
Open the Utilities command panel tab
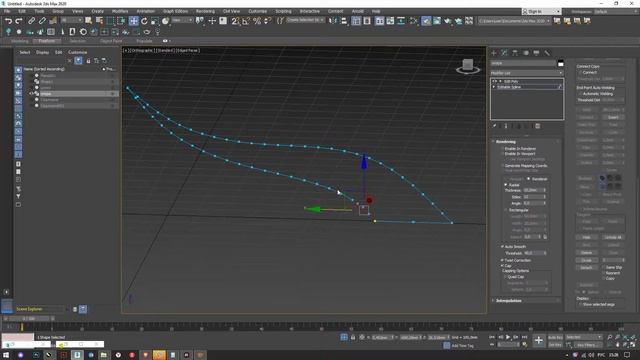click(x=547, y=53)
